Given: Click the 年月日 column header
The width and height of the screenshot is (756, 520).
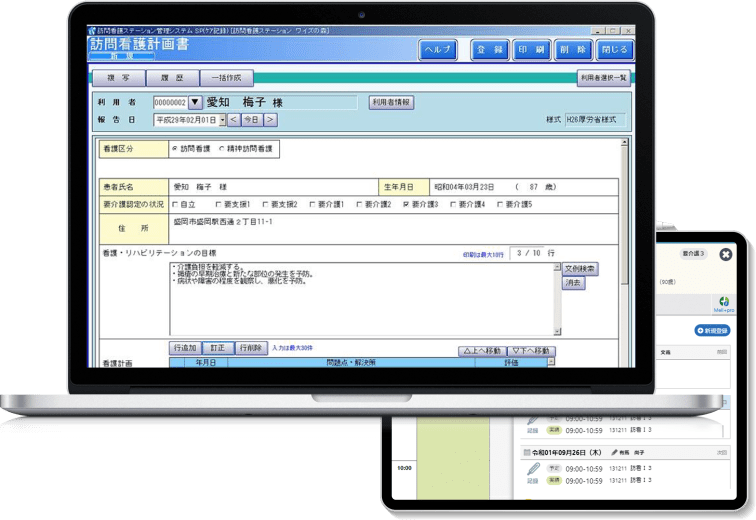Looking at the screenshot, I should pyautogui.click(x=206, y=363).
